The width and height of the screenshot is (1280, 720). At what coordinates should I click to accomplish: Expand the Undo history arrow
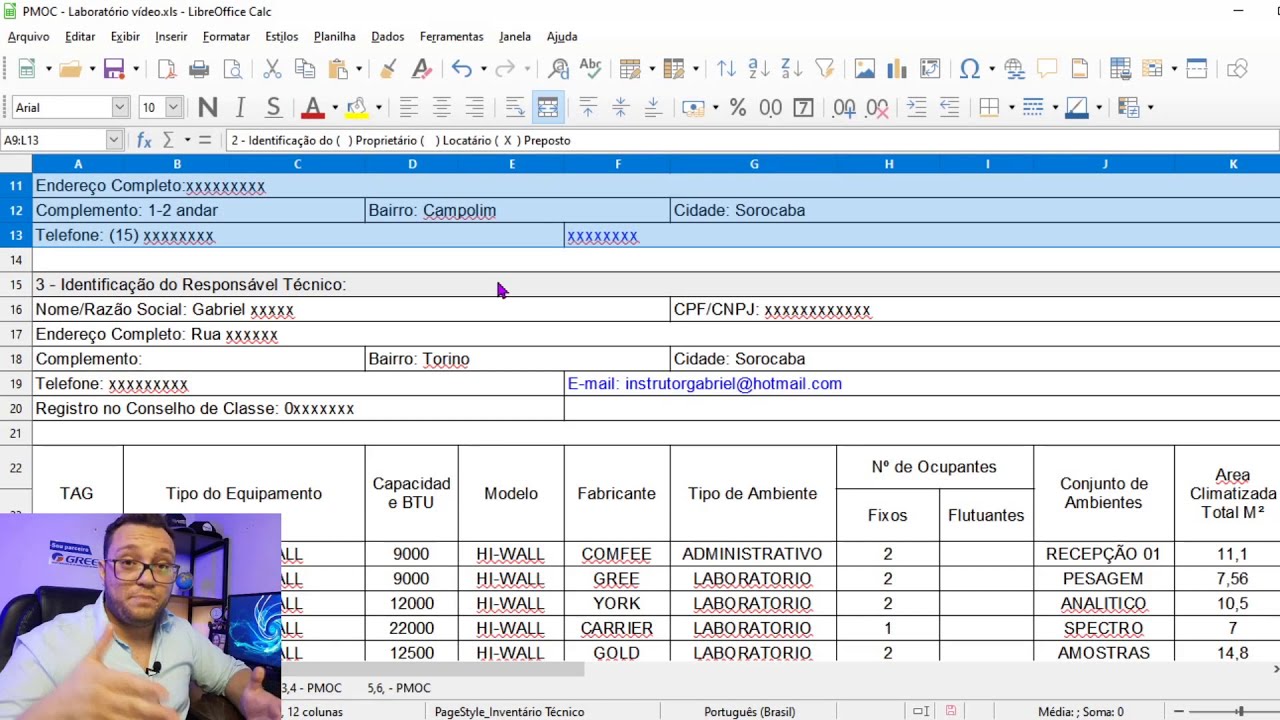click(483, 69)
